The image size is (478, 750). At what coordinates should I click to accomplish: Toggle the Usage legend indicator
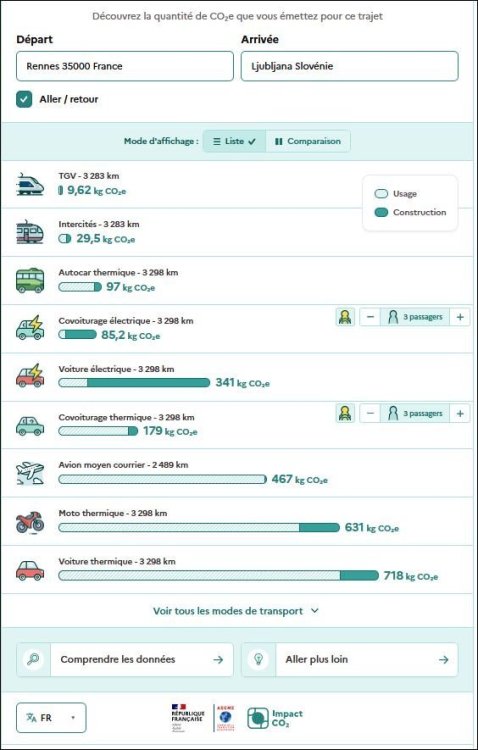[x=381, y=194]
